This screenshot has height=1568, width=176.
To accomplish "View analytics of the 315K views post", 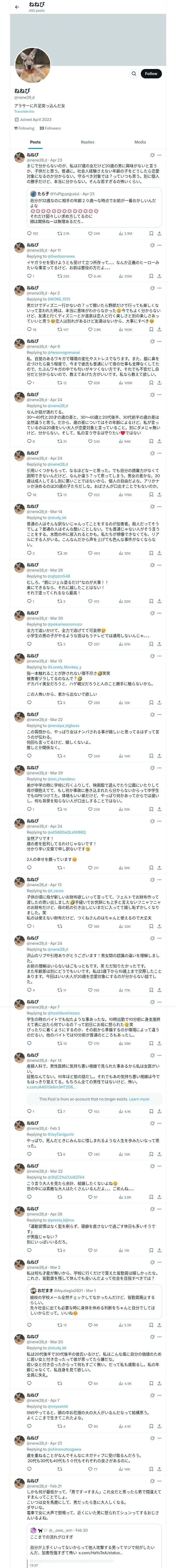I will (x=121, y=276).
